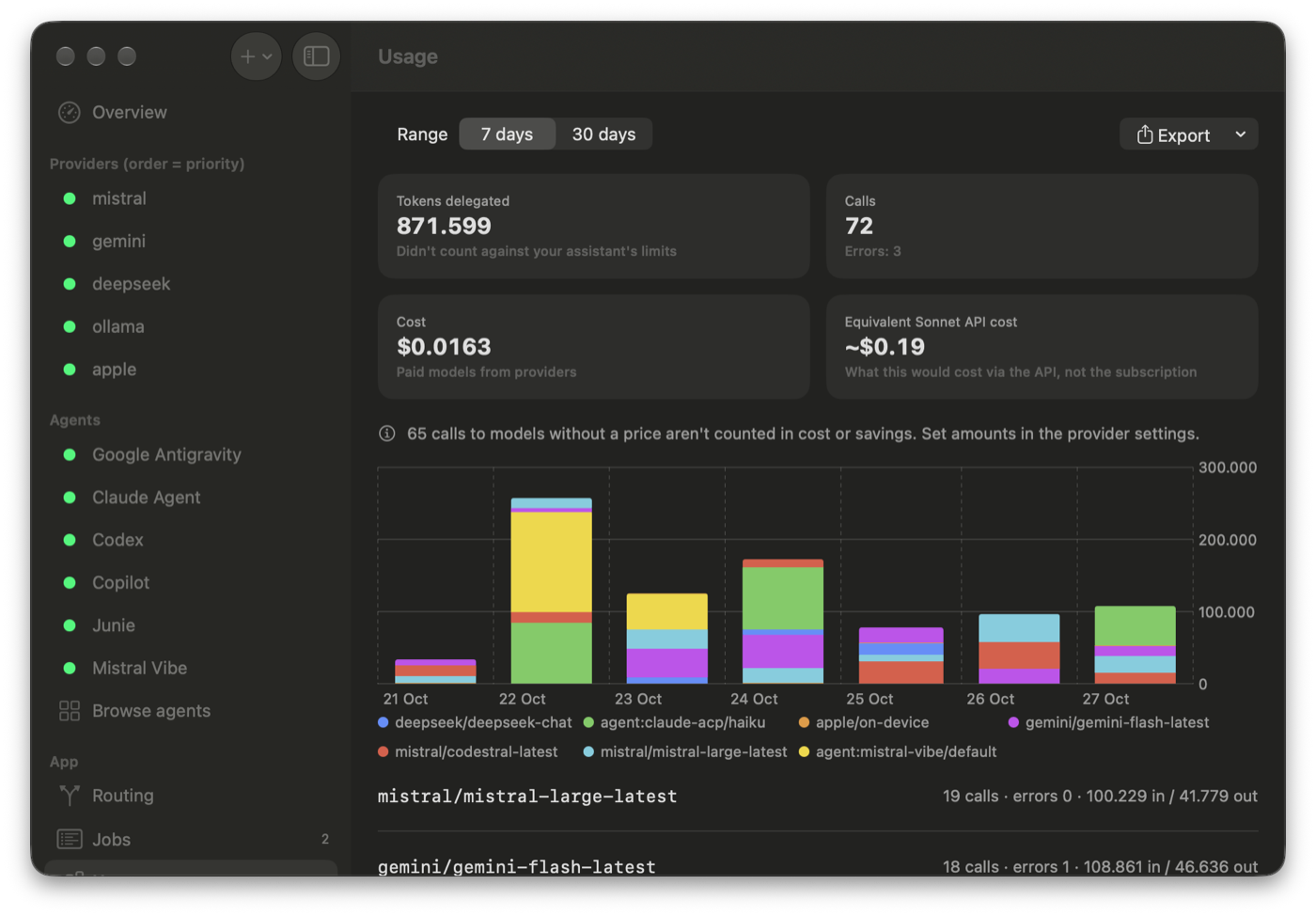Click the agent:claude-acp/haiku legend swatch
Viewport: 1316px width, 916px height.
[588, 722]
